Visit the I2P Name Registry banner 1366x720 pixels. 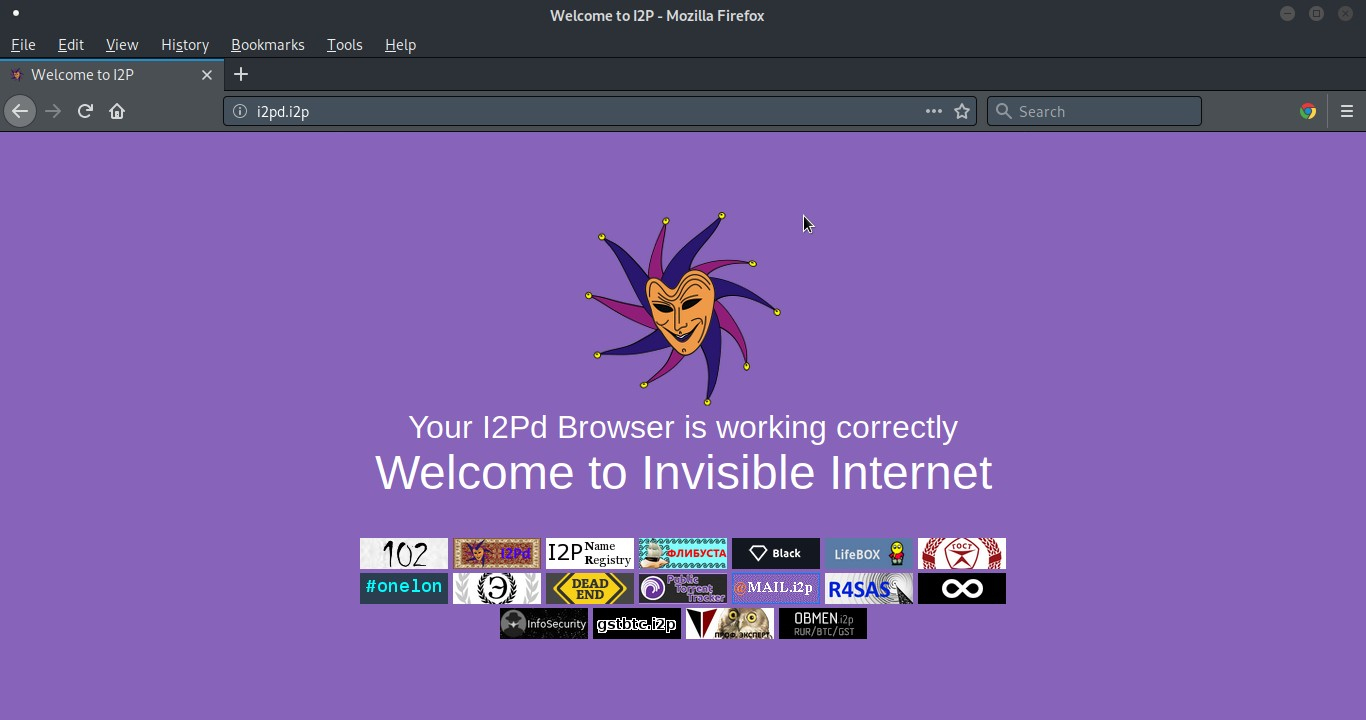[590, 554]
